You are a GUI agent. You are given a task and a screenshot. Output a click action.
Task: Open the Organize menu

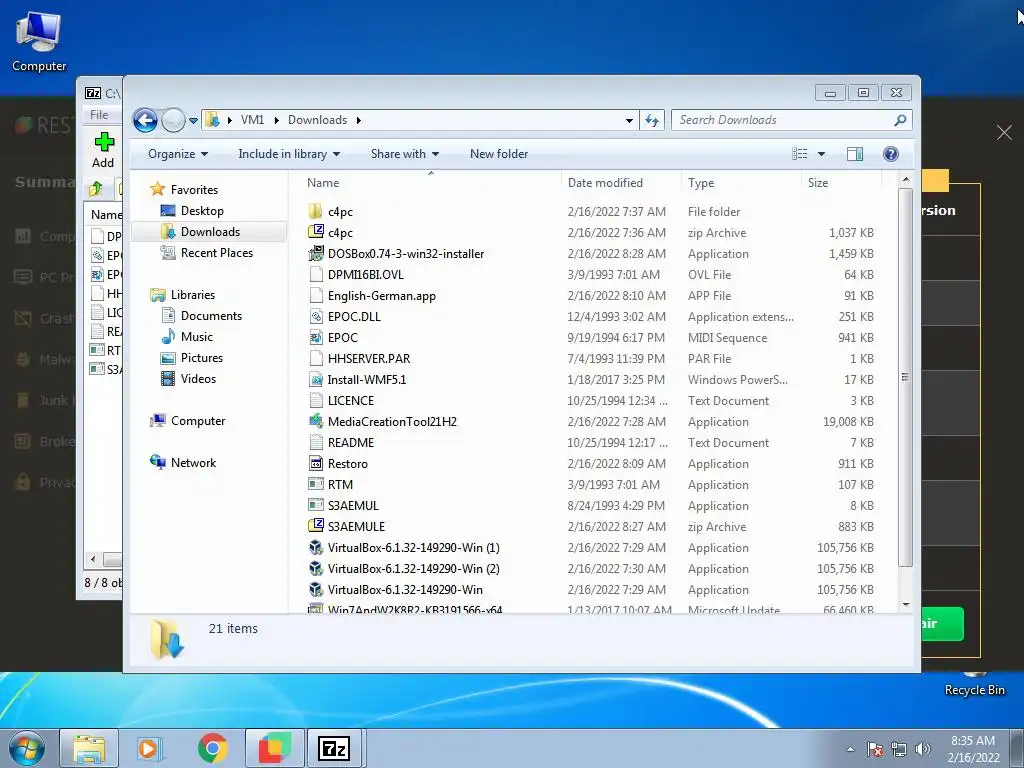pyautogui.click(x=178, y=154)
